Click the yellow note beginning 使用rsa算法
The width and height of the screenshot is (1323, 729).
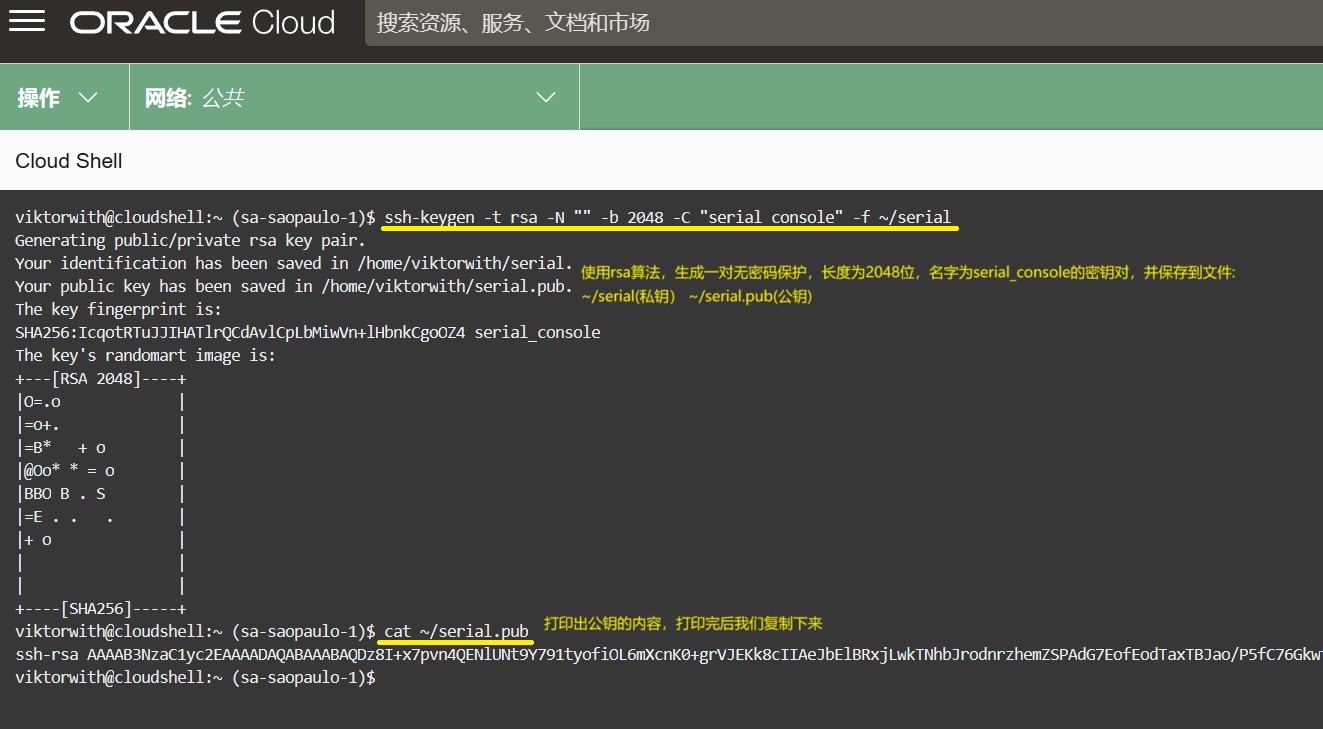click(x=908, y=272)
